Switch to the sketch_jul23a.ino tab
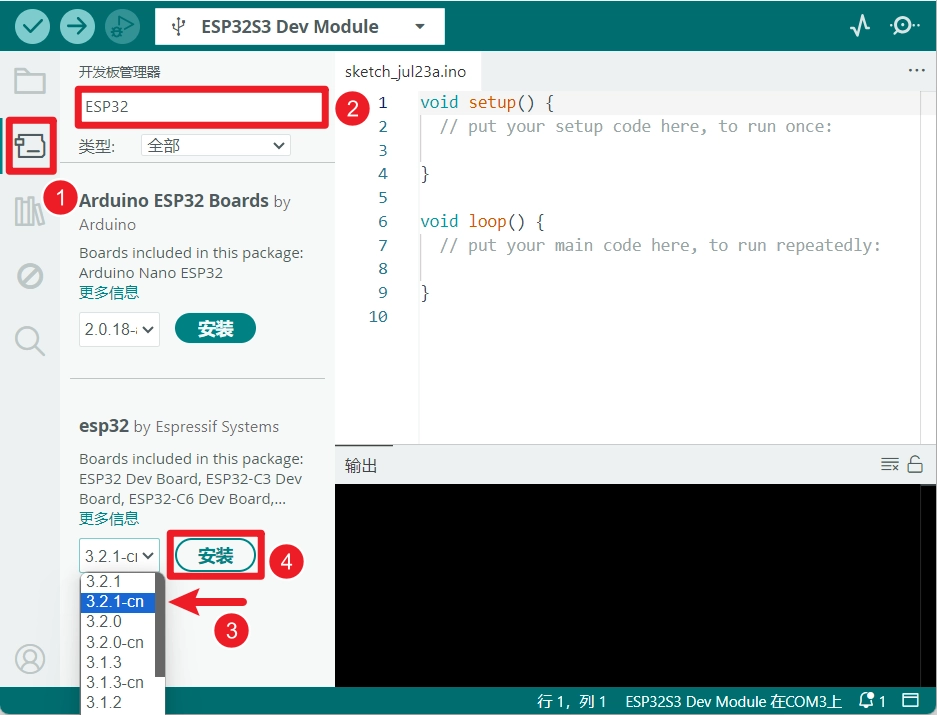 pyautogui.click(x=405, y=72)
